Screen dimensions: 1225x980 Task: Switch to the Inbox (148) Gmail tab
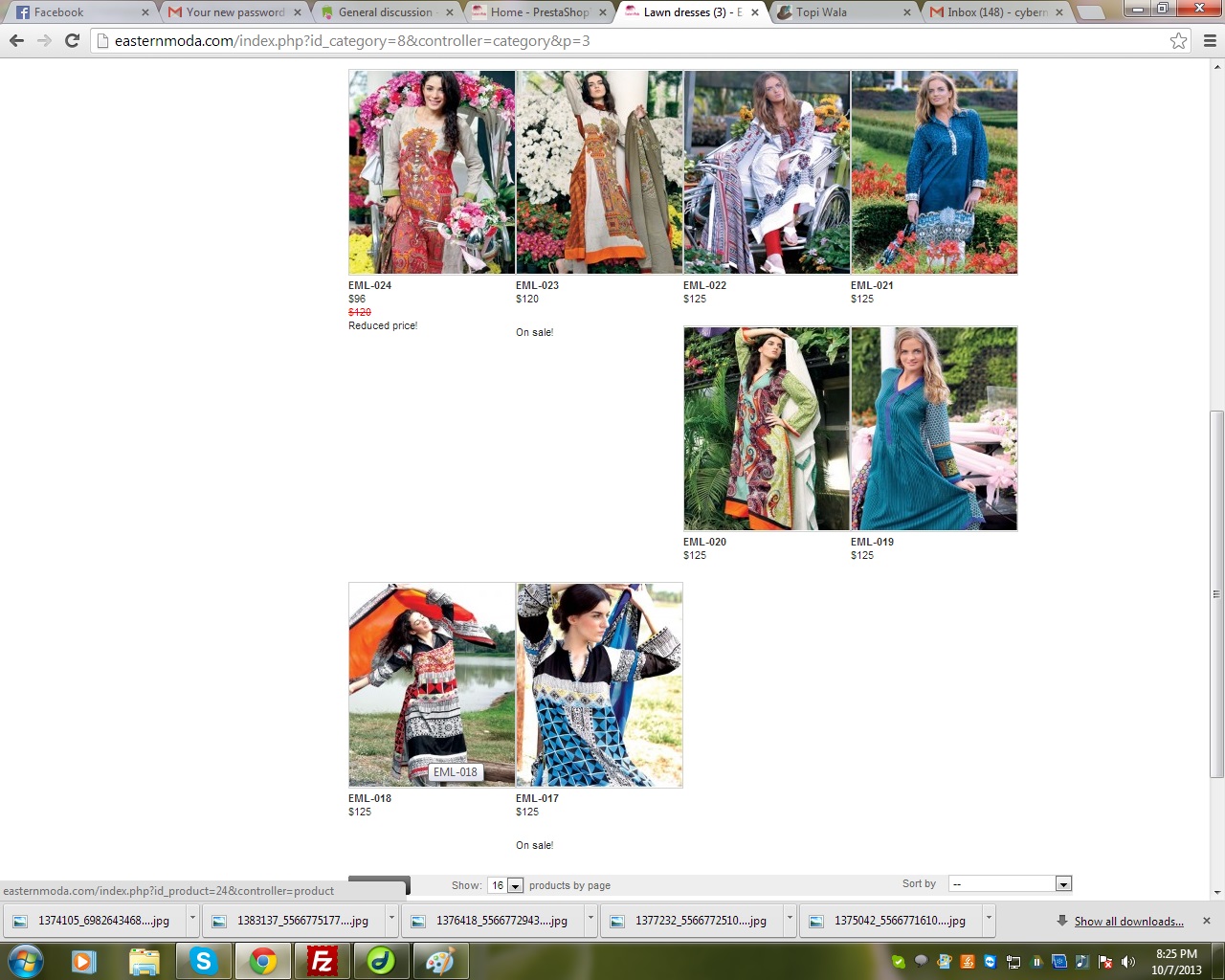coord(996,12)
